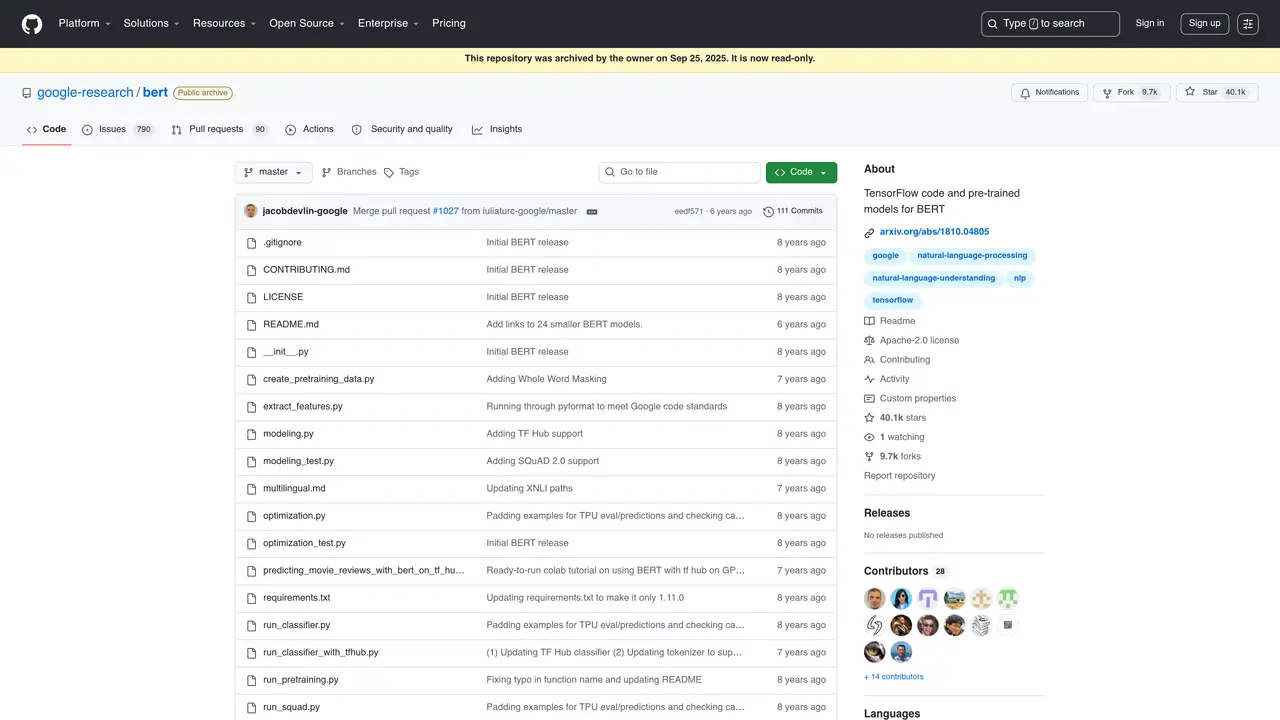
Task: Switch to the Code tab
Action: tap(46, 130)
